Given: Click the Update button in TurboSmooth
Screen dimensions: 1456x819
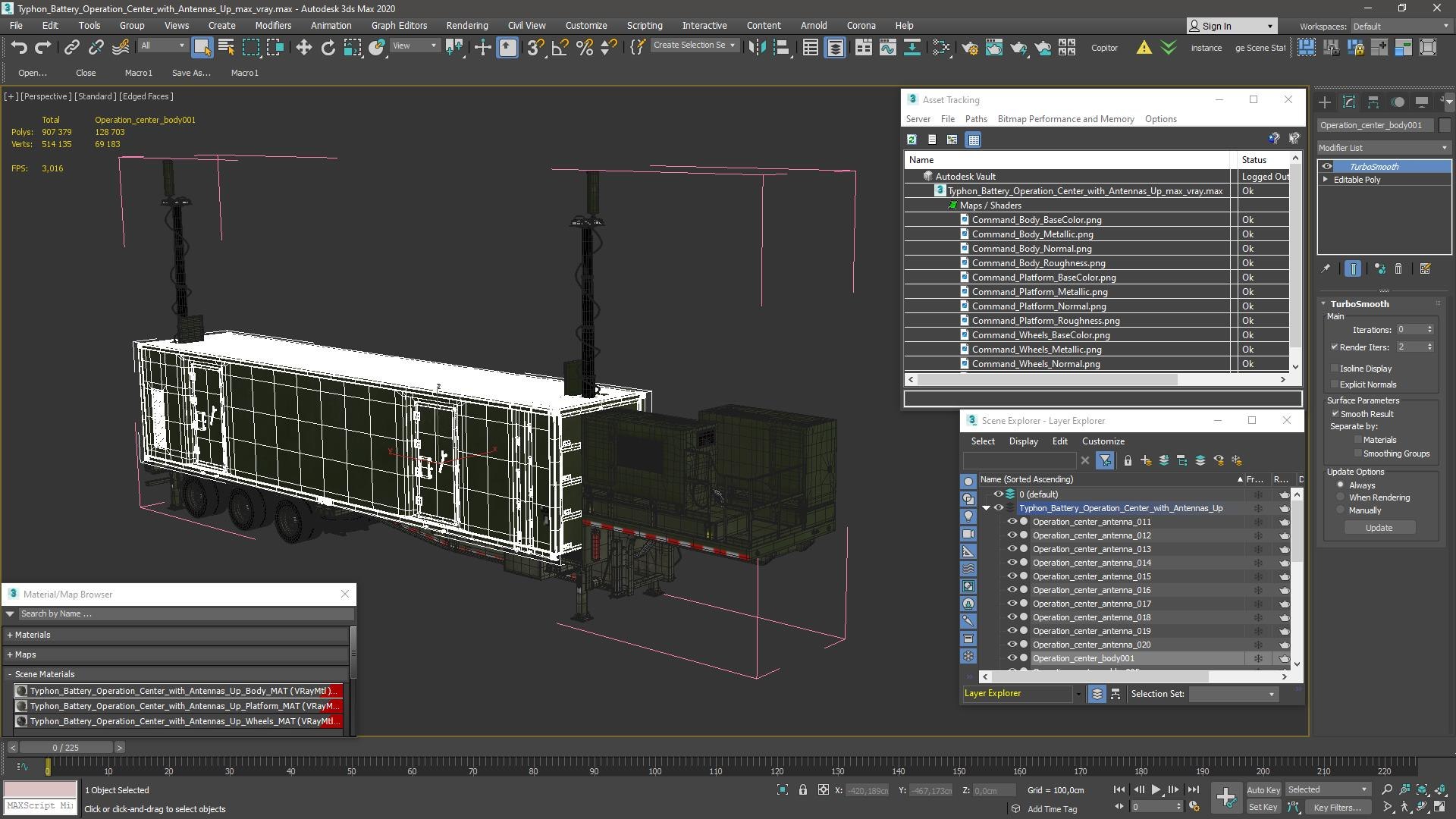Looking at the screenshot, I should [1379, 528].
